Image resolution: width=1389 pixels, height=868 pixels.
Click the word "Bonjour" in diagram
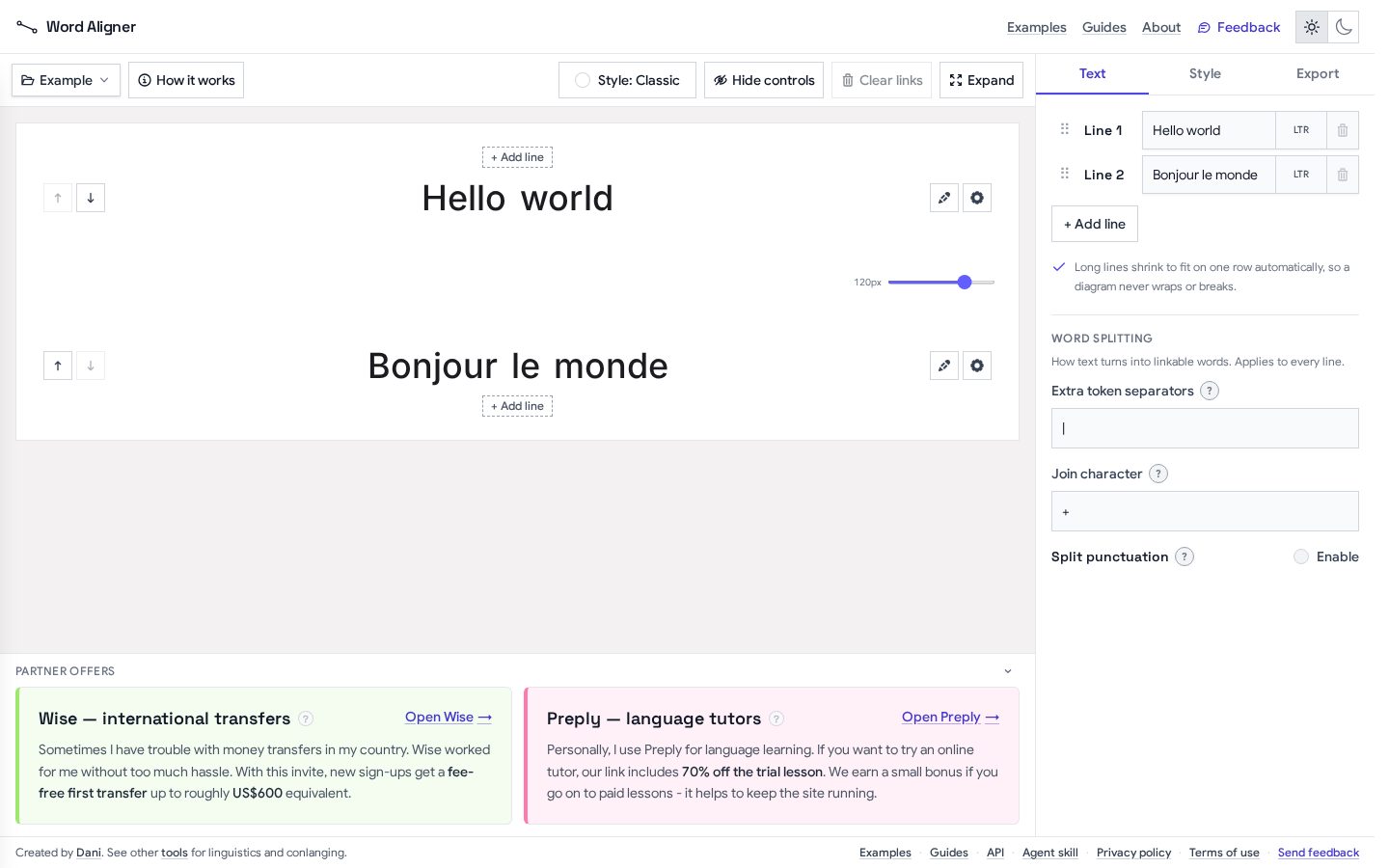(x=433, y=366)
